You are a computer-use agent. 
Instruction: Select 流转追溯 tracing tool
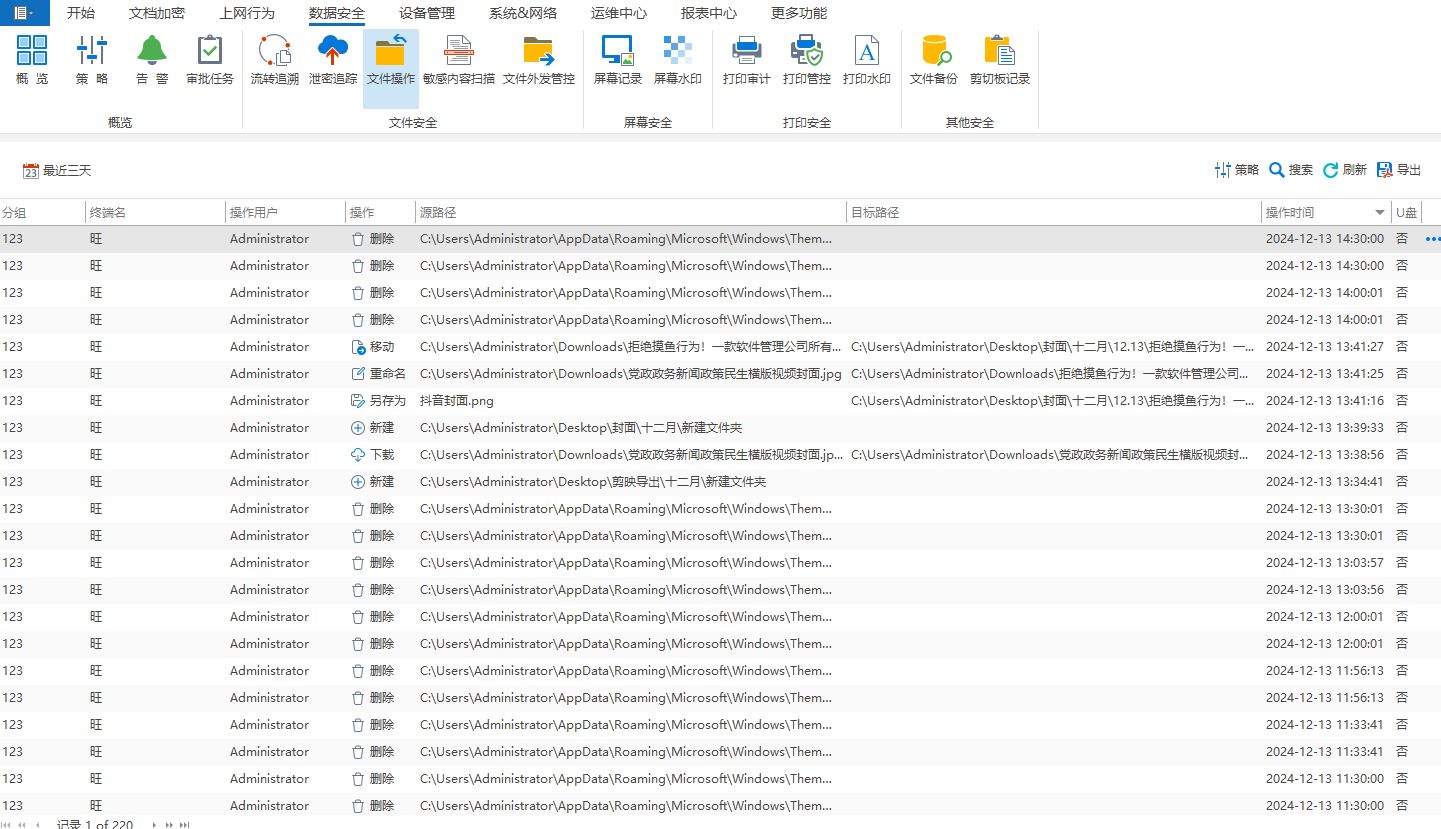point(274,60)
